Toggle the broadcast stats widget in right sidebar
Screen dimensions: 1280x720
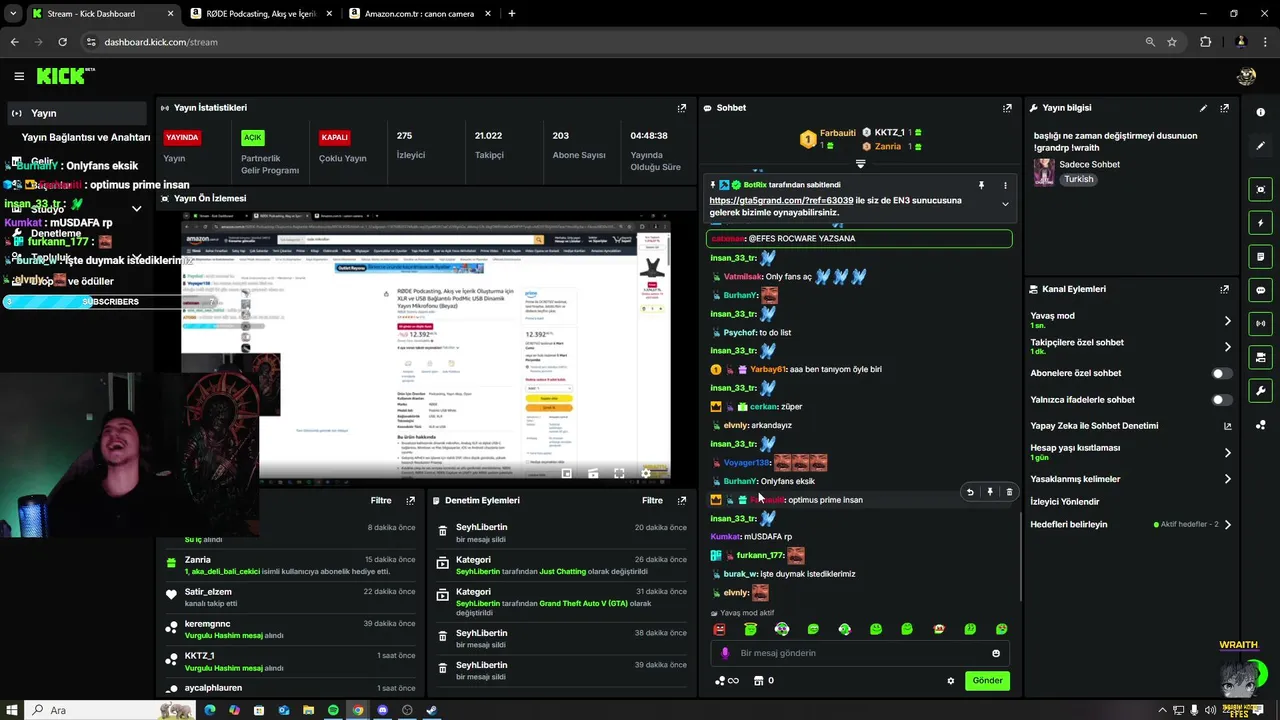coord(1261,324)
